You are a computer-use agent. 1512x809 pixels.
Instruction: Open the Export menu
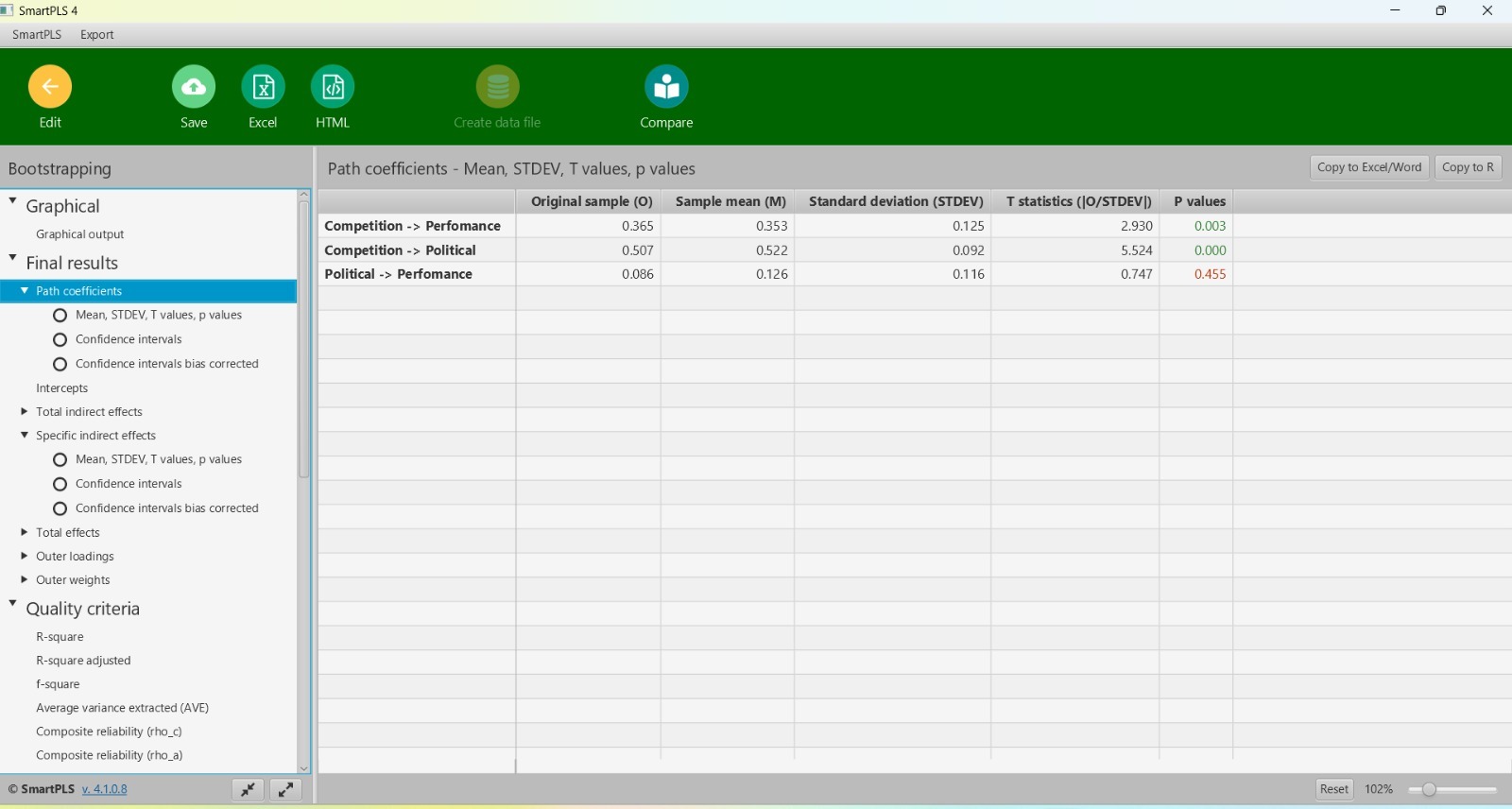pyautogui.click(x=96, y=35)
